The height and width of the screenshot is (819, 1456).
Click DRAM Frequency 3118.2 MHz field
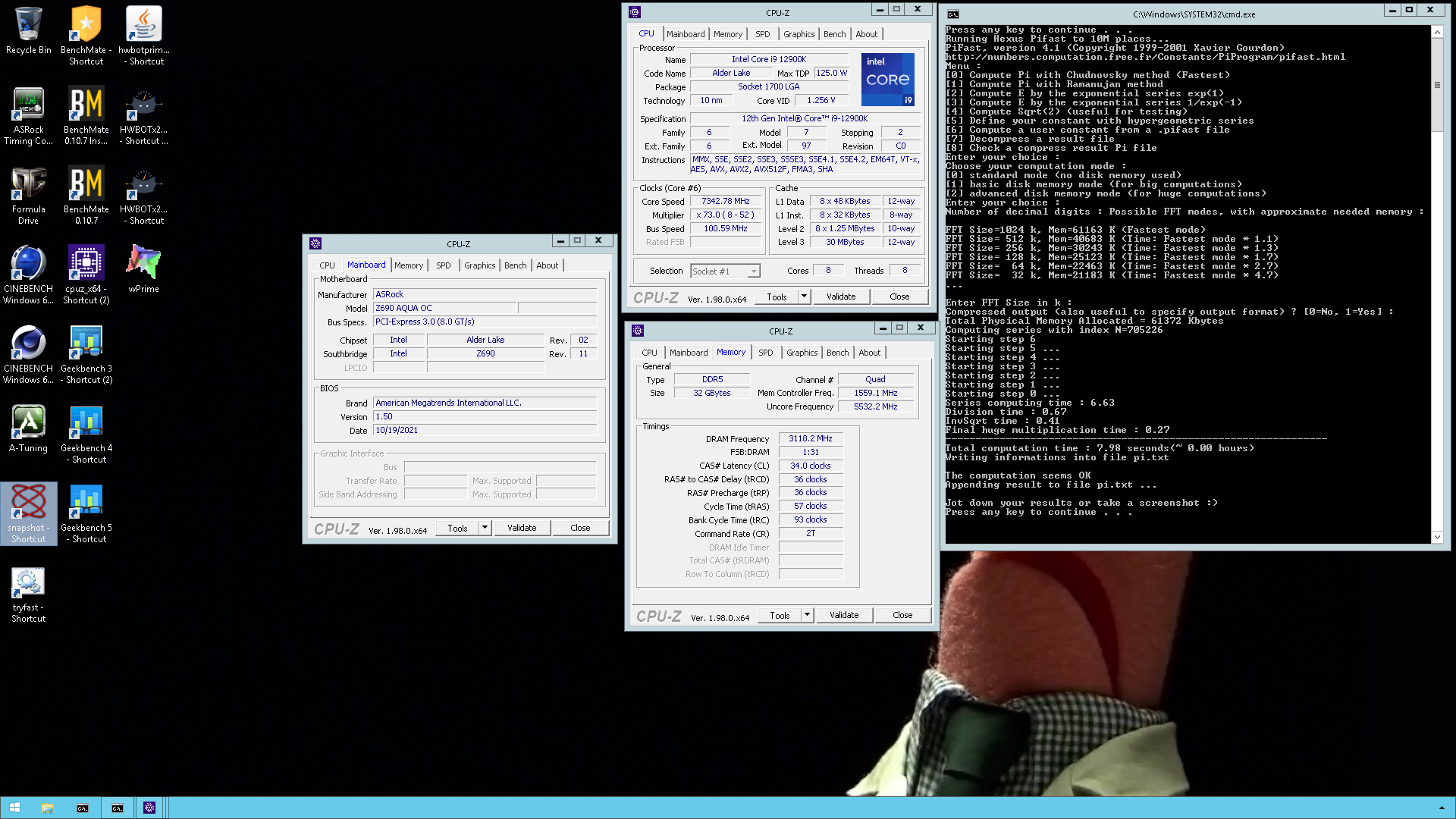[811, 438]
